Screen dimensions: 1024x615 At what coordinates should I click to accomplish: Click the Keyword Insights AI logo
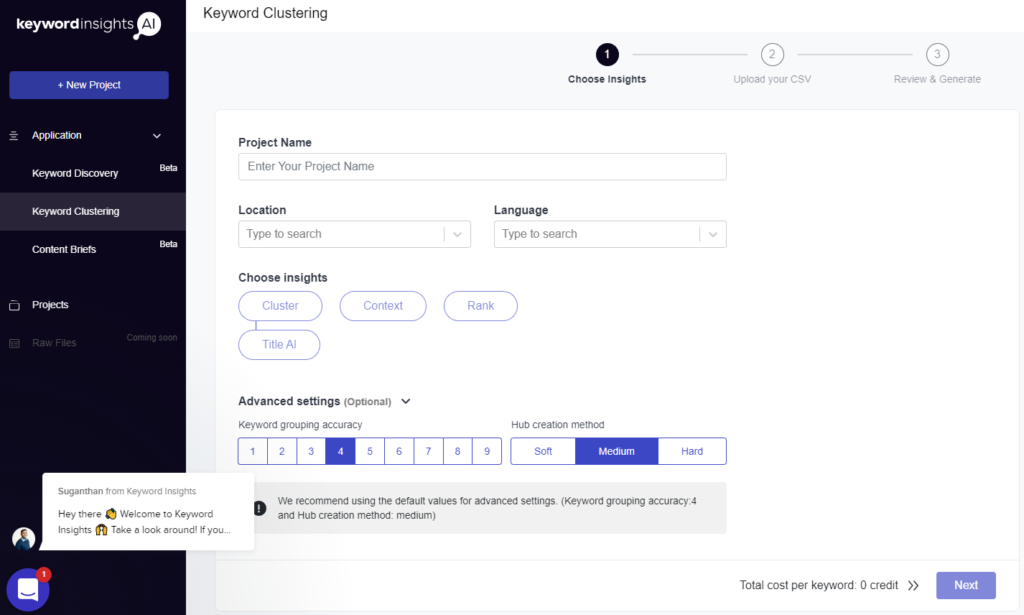88,25
